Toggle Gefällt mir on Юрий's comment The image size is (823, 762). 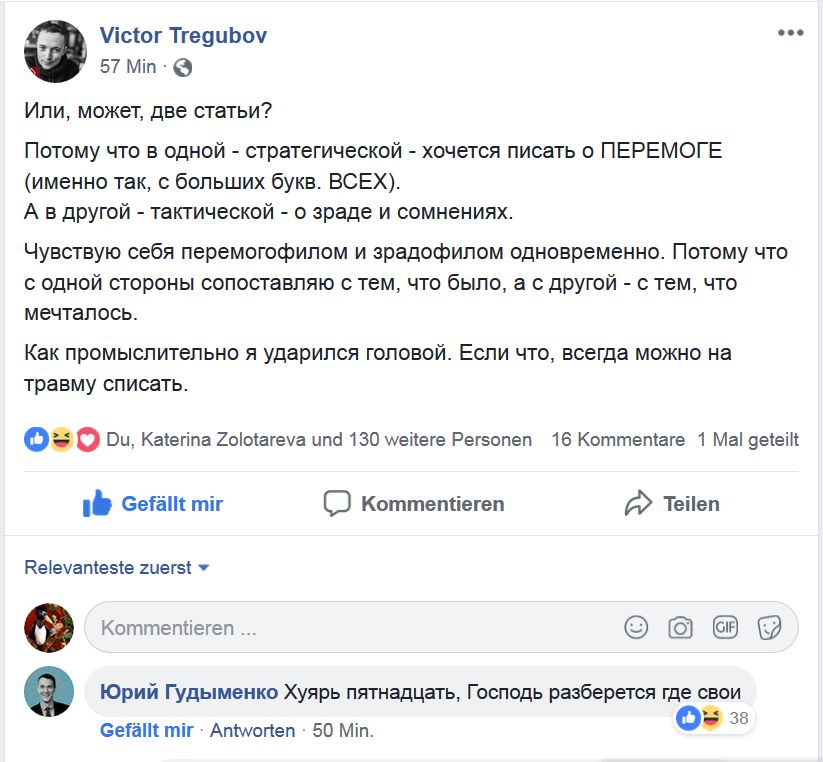pyautogui.click(x=146, y=730)
